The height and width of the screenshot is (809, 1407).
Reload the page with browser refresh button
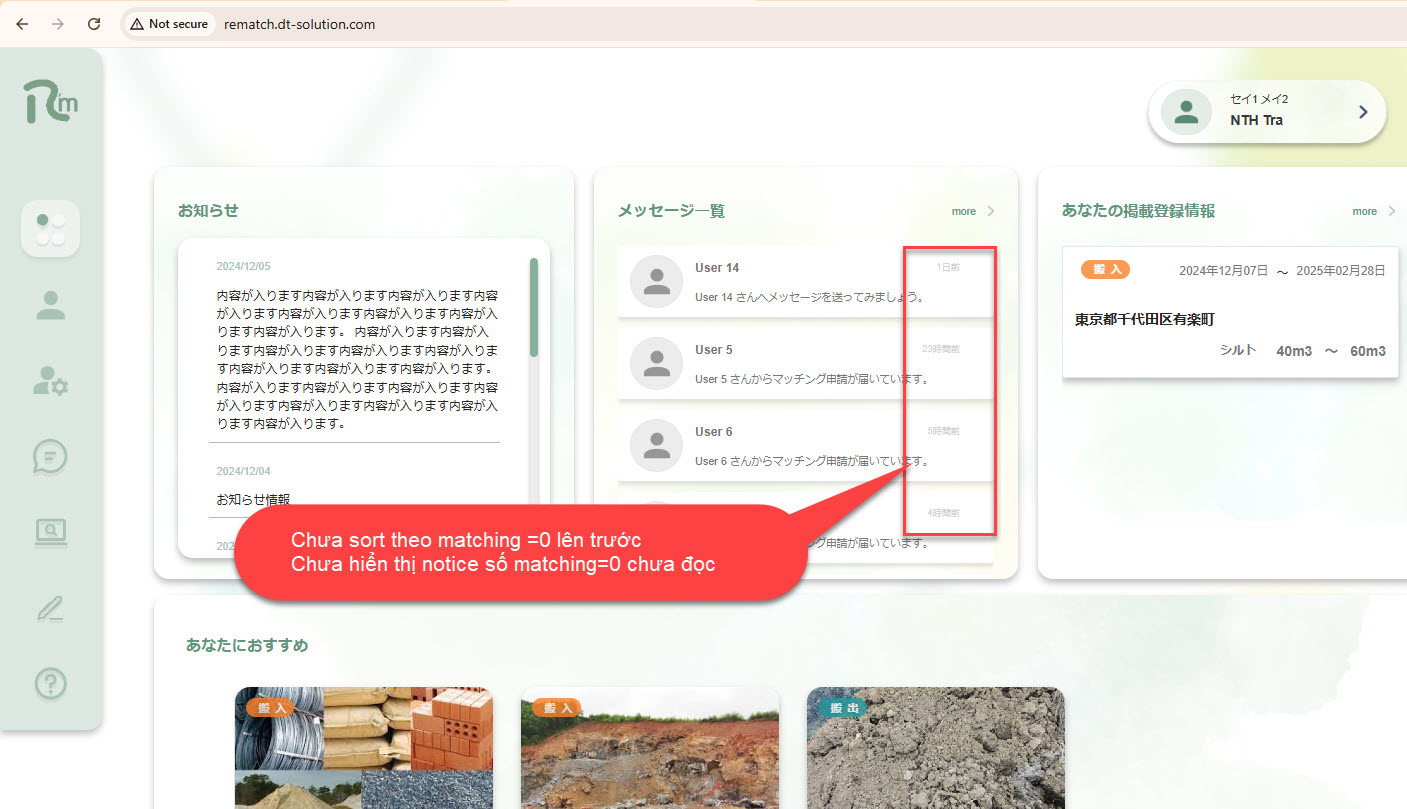pos(94,24)
